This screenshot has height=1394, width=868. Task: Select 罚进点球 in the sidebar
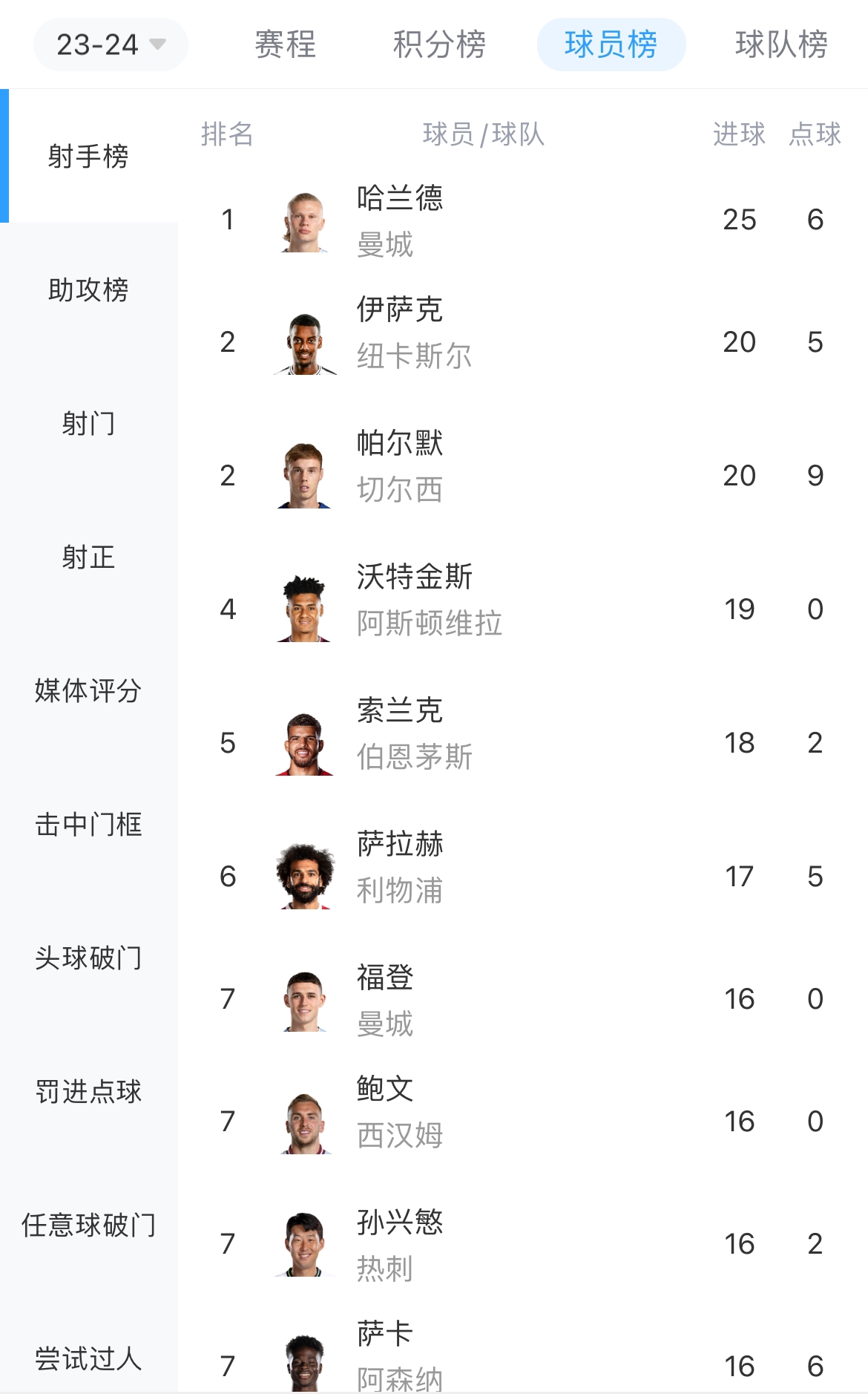click(88, 1091)
